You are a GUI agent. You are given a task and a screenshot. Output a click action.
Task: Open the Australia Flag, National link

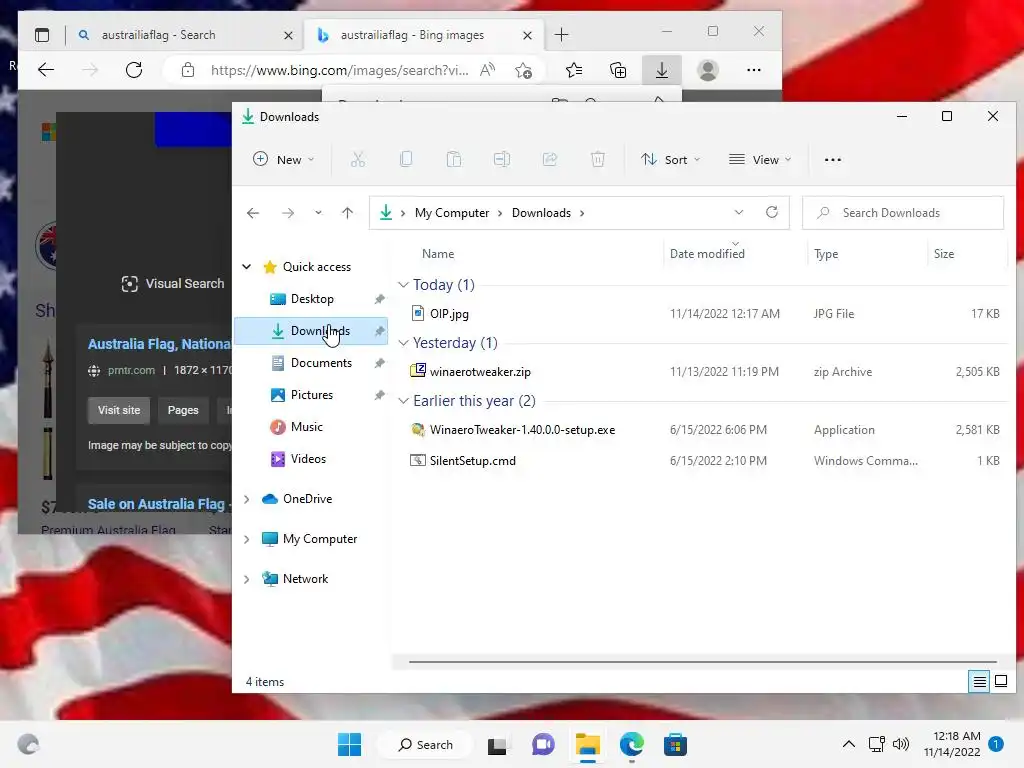[x=159, y=344]
